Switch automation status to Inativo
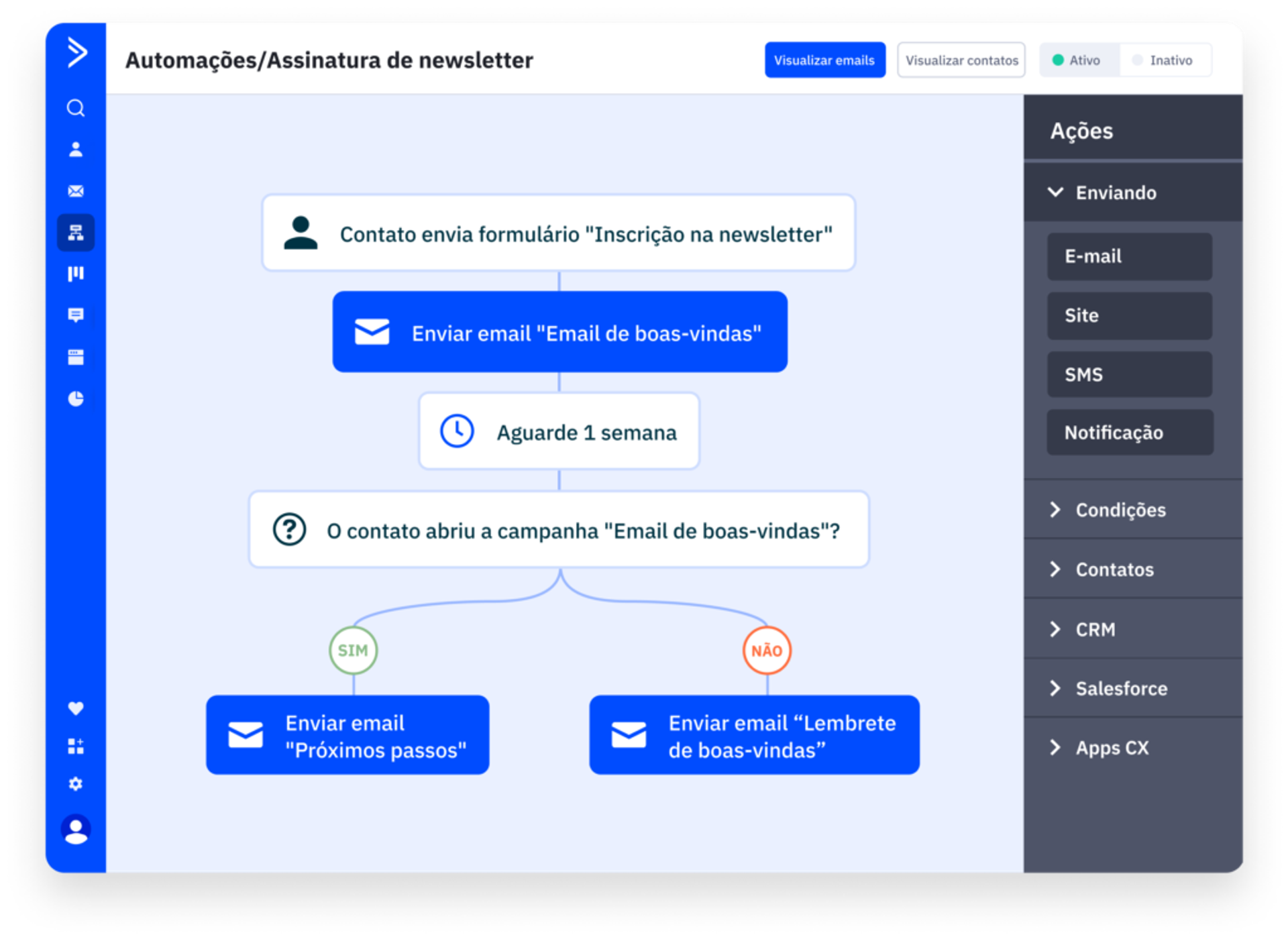 coord(1164,60)
